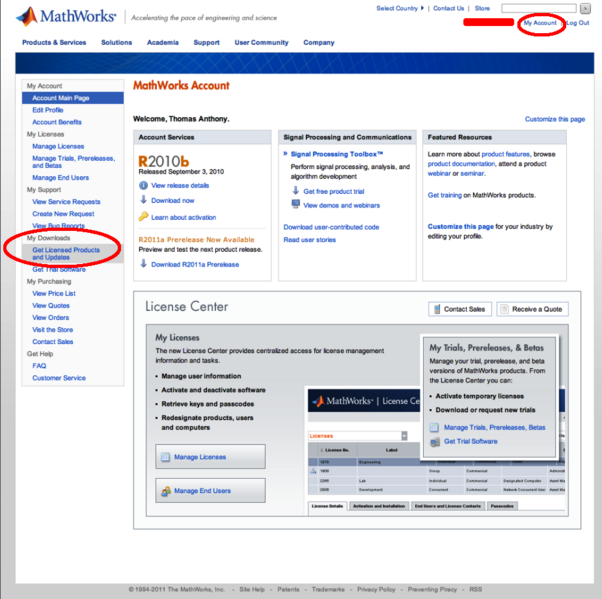Click the download icon beside Get free product trial
The width and height of the screenshot is (602, 599).
[x=295, y=190]
